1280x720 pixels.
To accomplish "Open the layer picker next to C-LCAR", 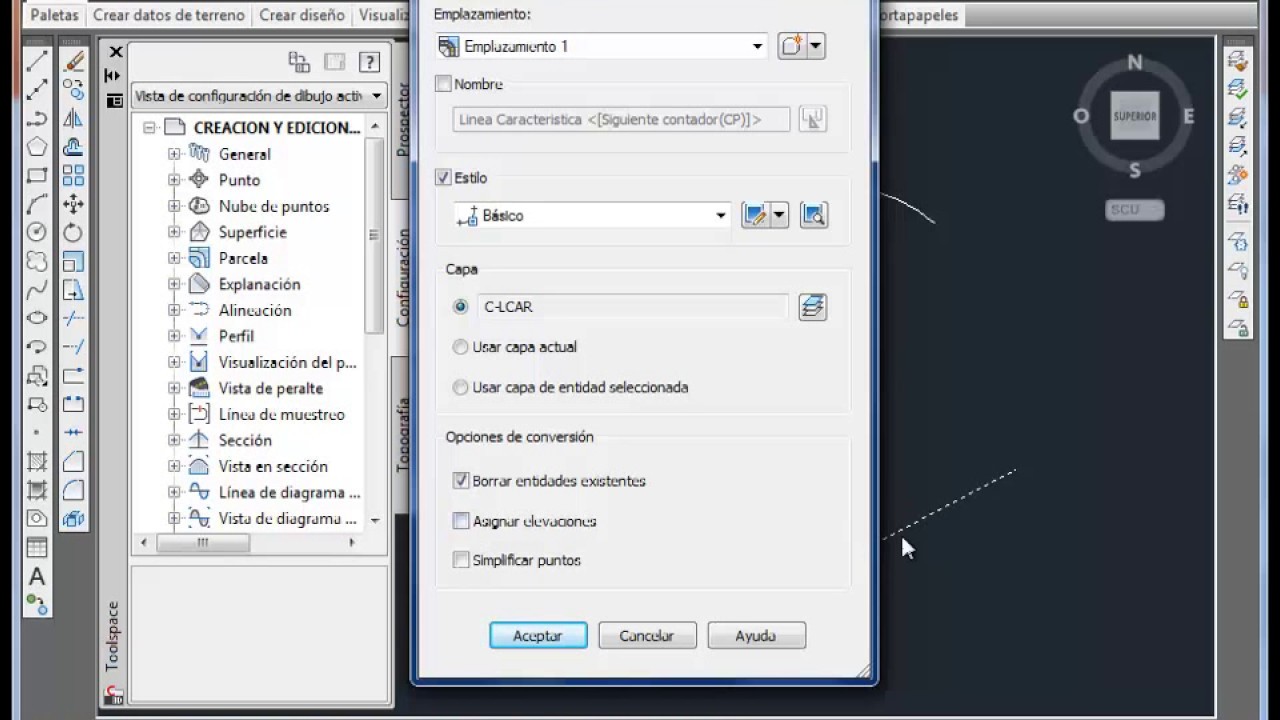I will click(x=812, y=307).
